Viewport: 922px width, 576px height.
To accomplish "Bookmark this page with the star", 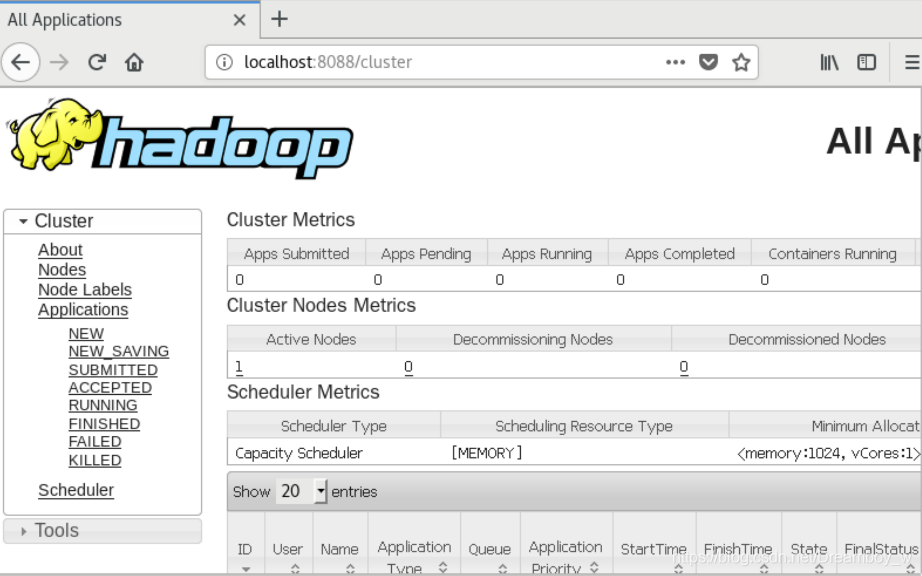I will [x=741, y=62].
